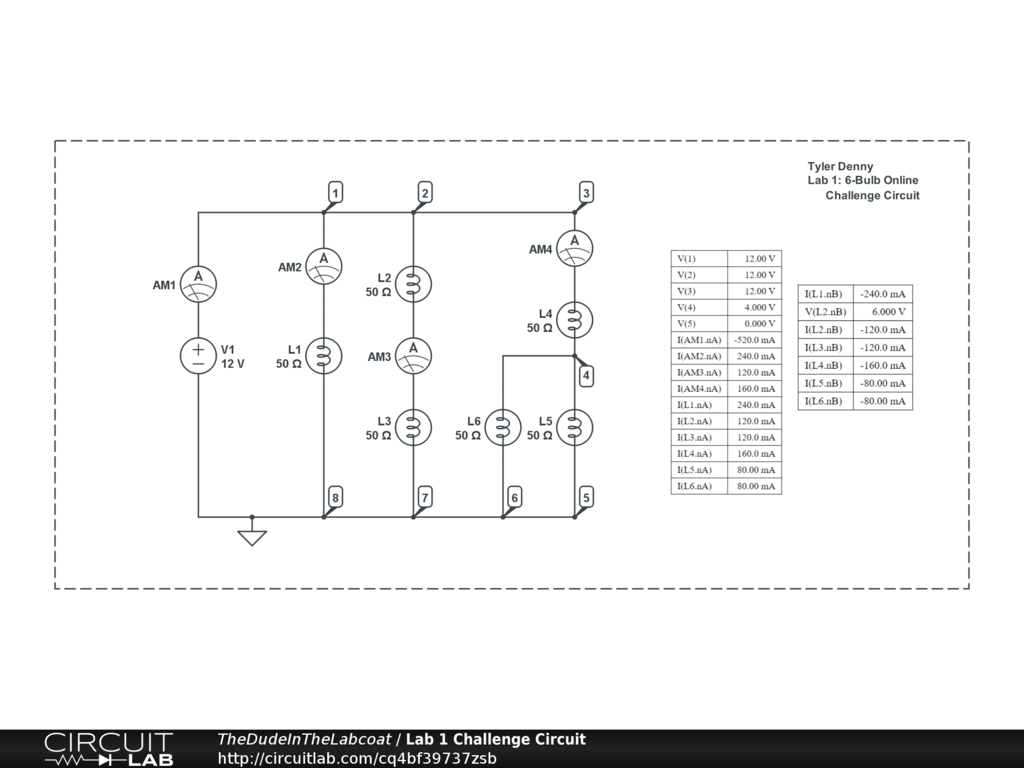
Task: Click the L6 bulb symbol
Action: 502,427
